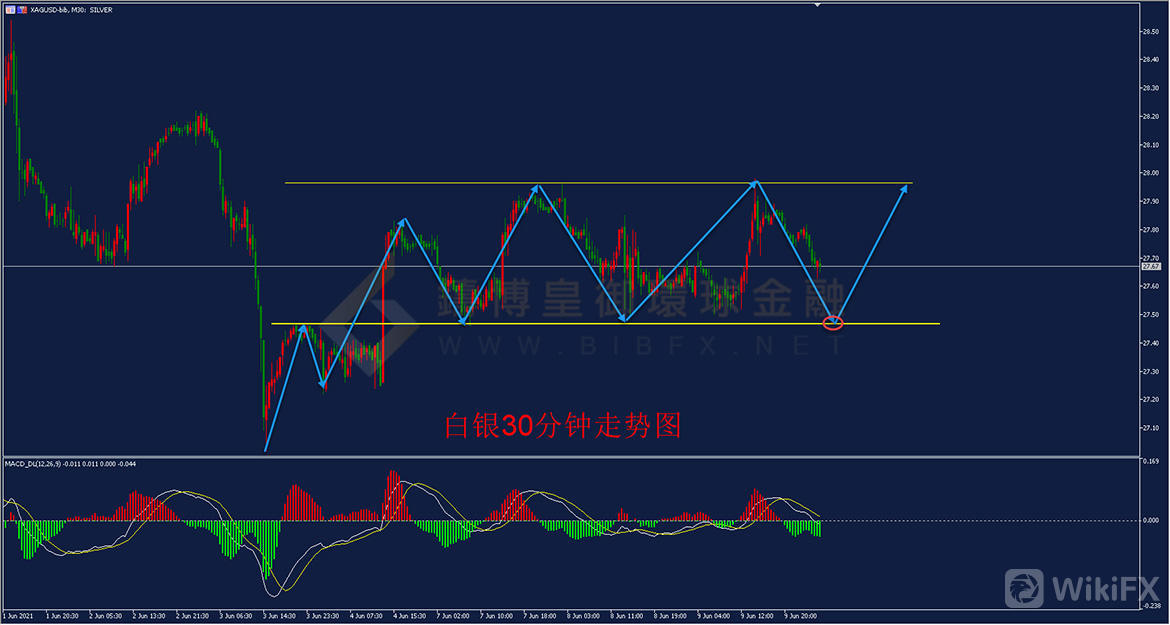Image resolution: width=1170 pixels, height=625 pixels.
Task: Click the 1 Jun 2021 date on time axis
Action: (x=20, y=616)
